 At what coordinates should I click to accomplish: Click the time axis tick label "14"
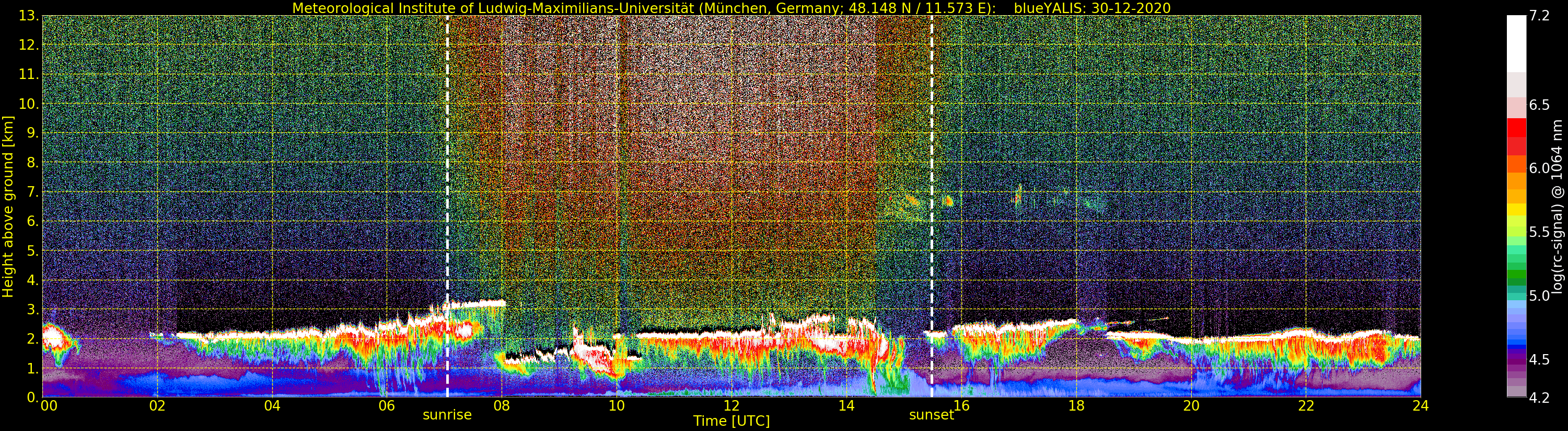click(846, 406)
